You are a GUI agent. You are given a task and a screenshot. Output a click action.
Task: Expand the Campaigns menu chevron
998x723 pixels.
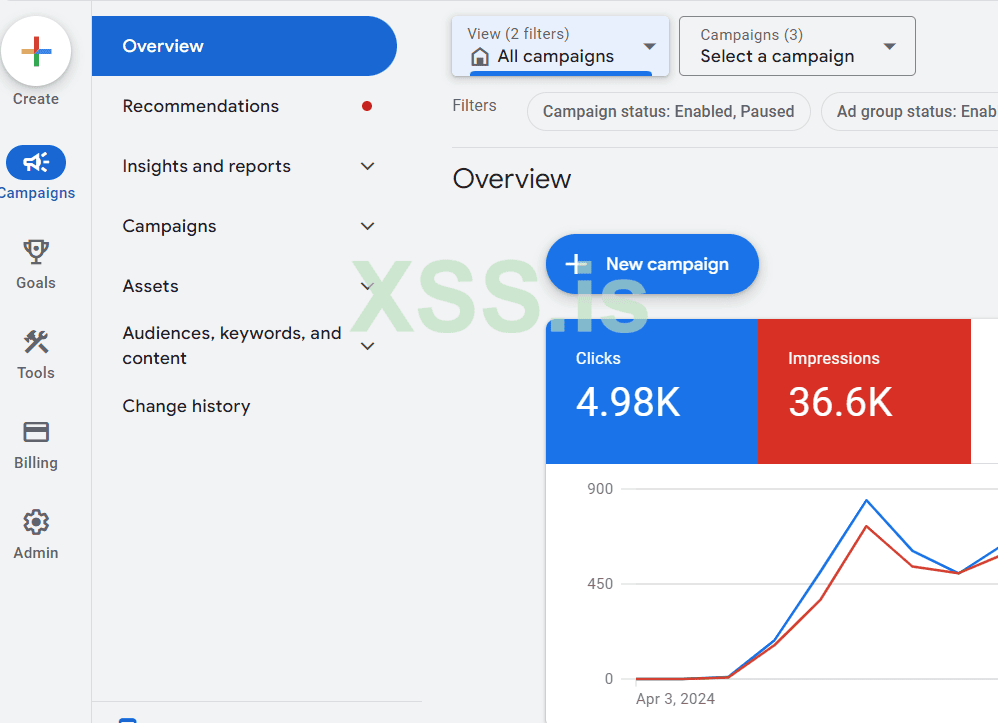click(367, 226)
